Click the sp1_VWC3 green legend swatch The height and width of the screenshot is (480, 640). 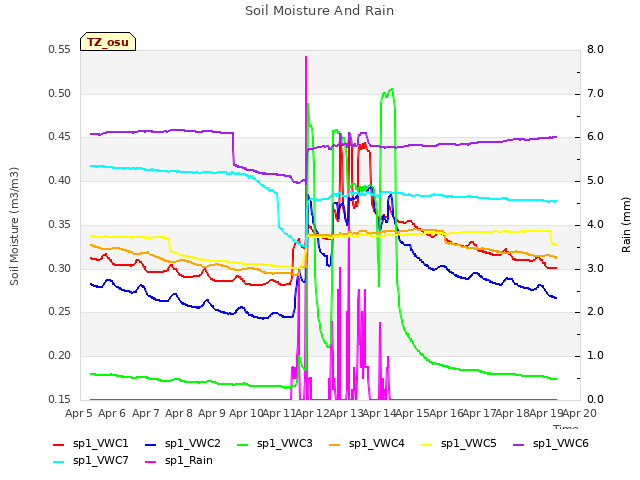coord(243,444)
